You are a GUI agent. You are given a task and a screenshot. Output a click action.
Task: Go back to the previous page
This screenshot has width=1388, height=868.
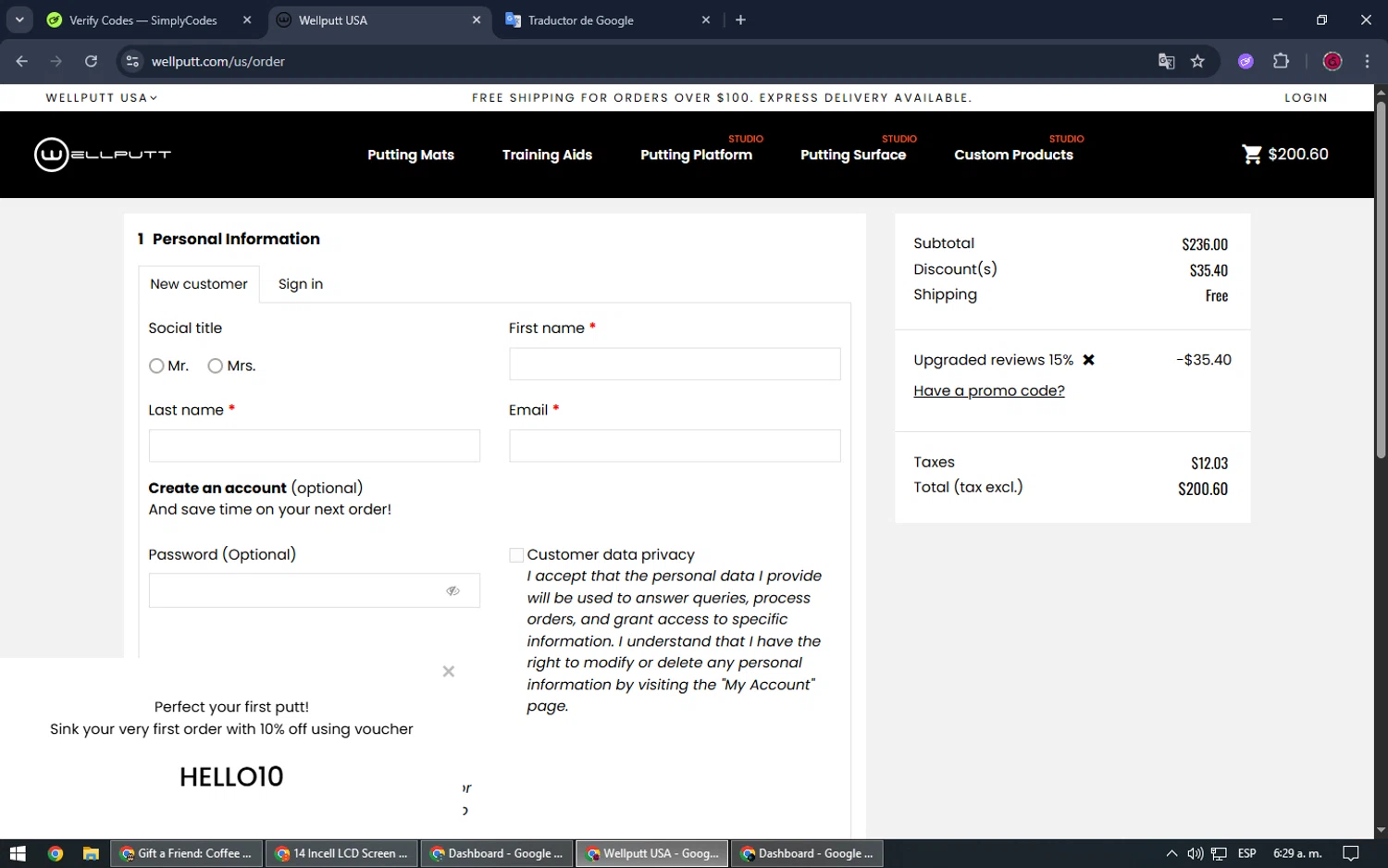tap(22, 61)
